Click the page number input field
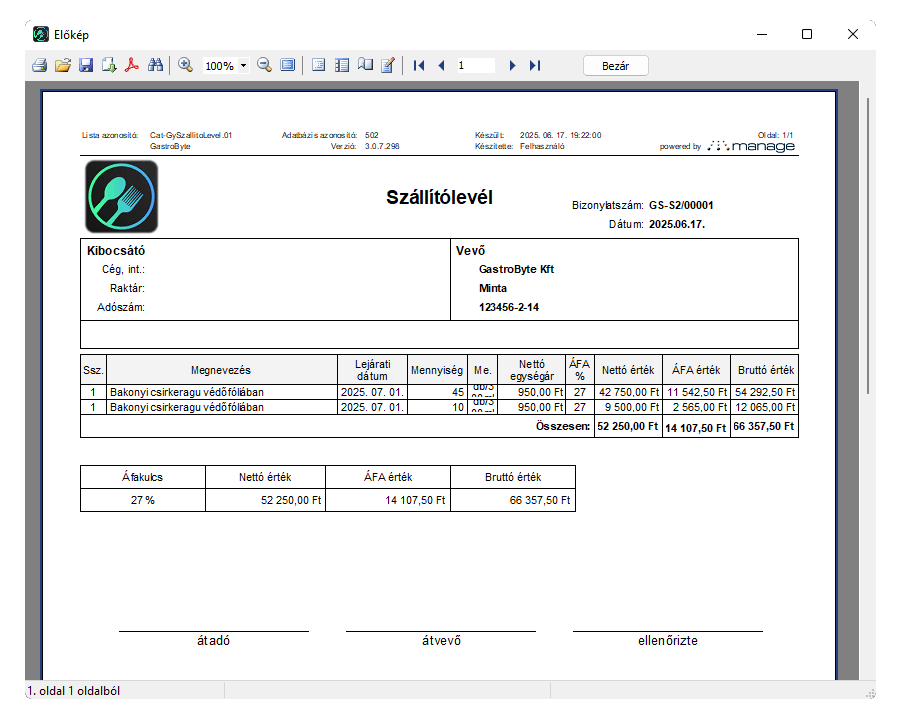The image size is (901, 719). [x=476, y=65]
